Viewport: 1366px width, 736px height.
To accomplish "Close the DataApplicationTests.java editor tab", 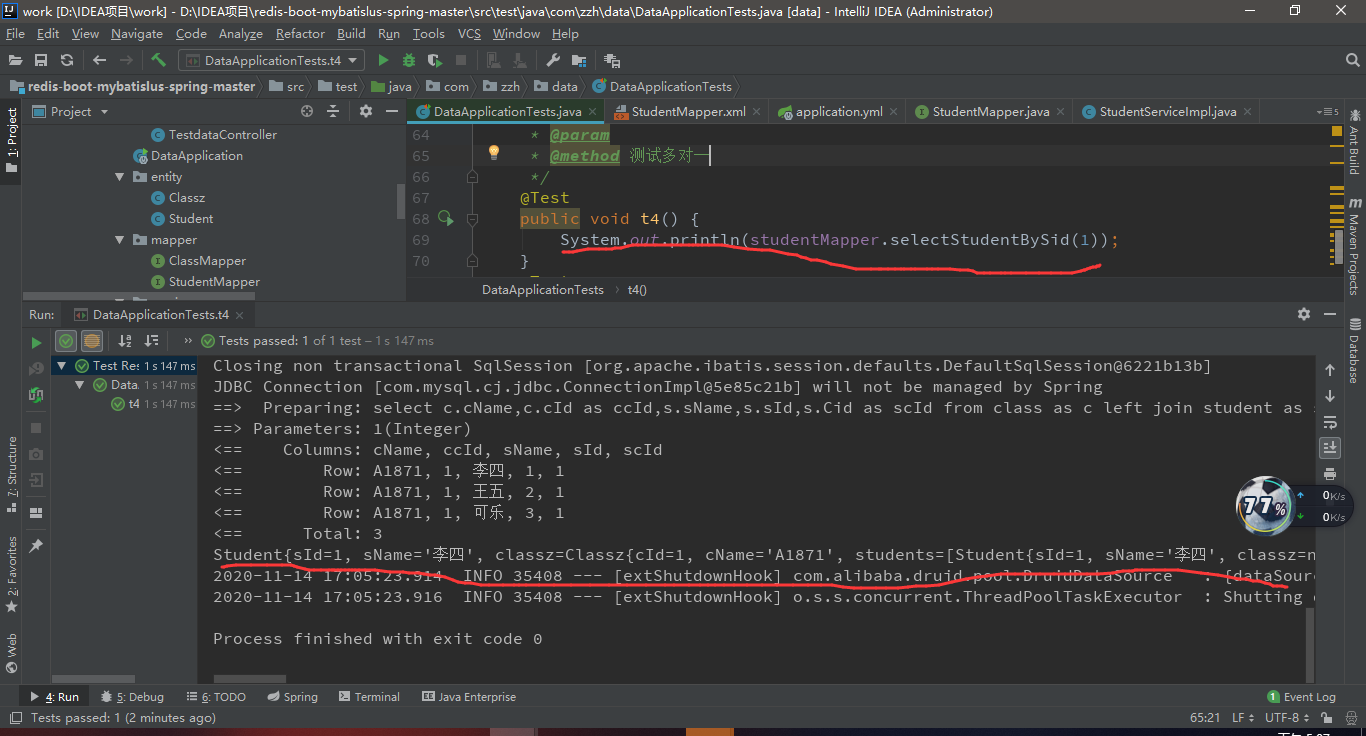I will 593,112.
